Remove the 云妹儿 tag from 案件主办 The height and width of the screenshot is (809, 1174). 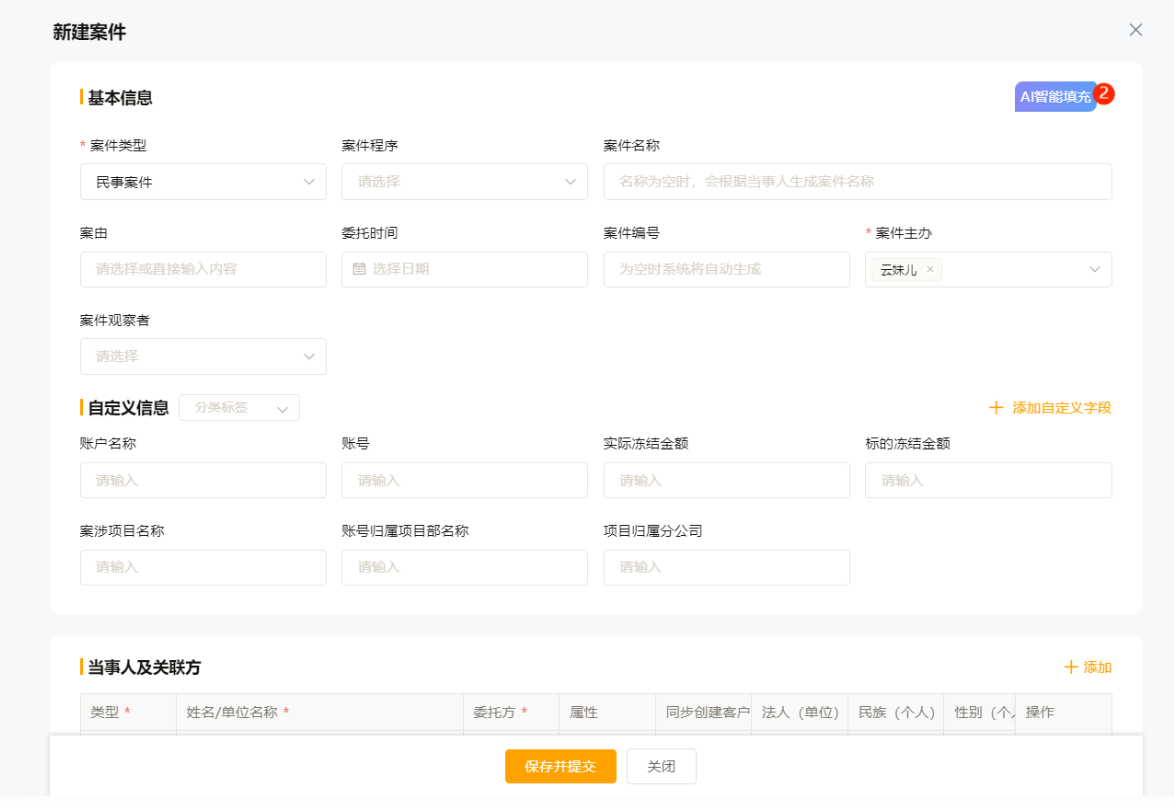pyautogui.click(x=930, y=269)
